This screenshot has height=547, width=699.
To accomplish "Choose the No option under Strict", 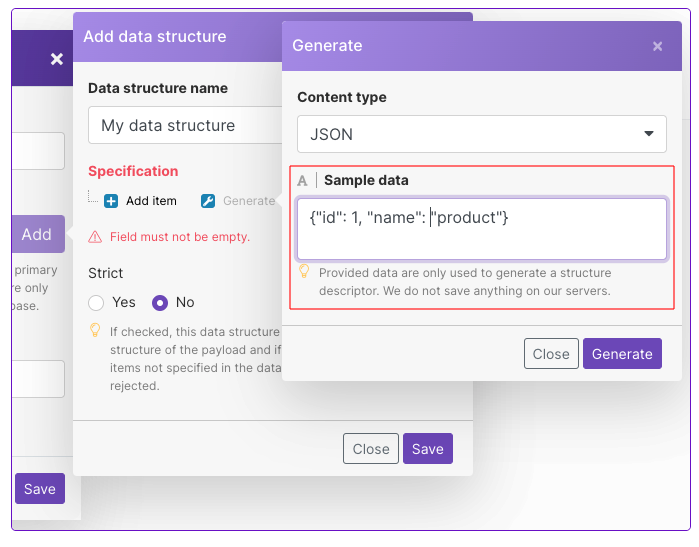I will [159, 302].
